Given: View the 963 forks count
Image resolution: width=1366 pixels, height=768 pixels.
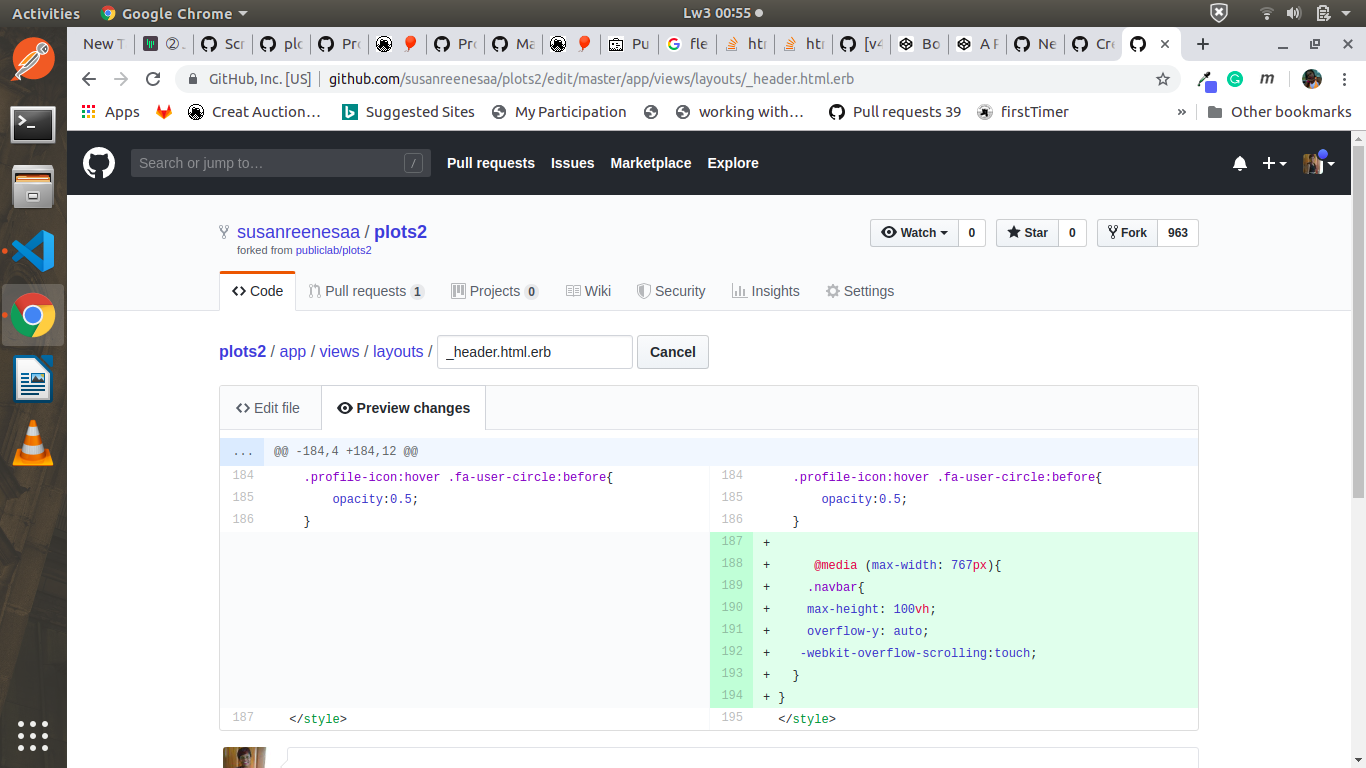Looking at the screenshot, I should (x=1178, y=233).
